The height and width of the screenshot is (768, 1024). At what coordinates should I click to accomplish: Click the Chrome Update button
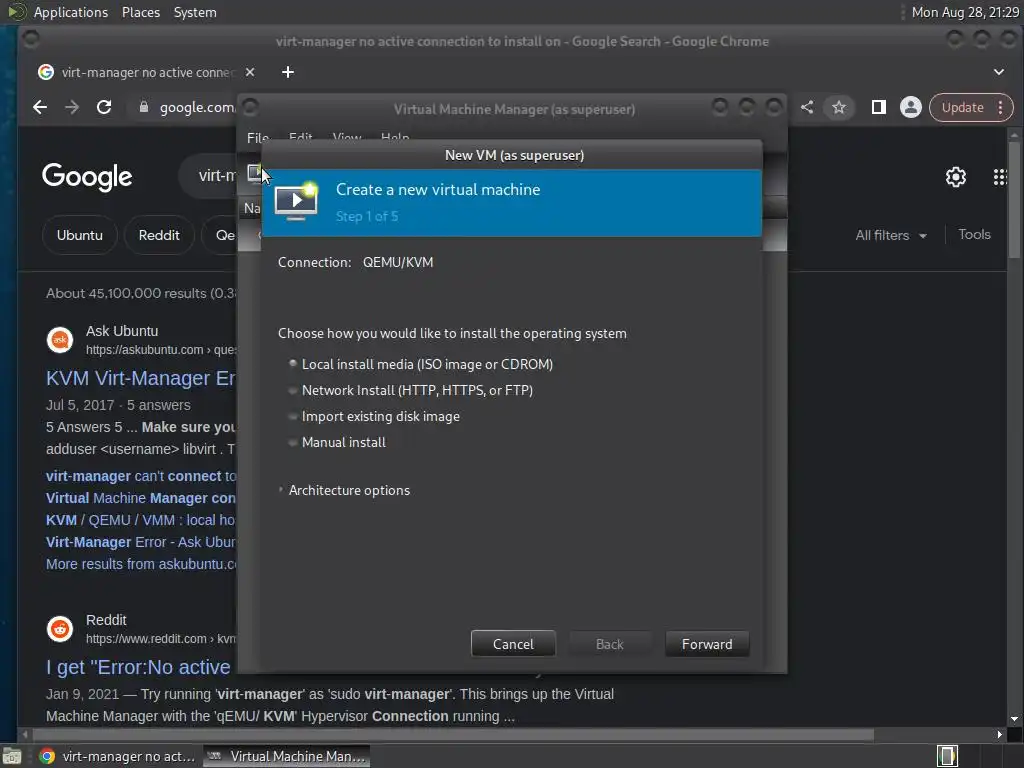click(x=963, y=107)
